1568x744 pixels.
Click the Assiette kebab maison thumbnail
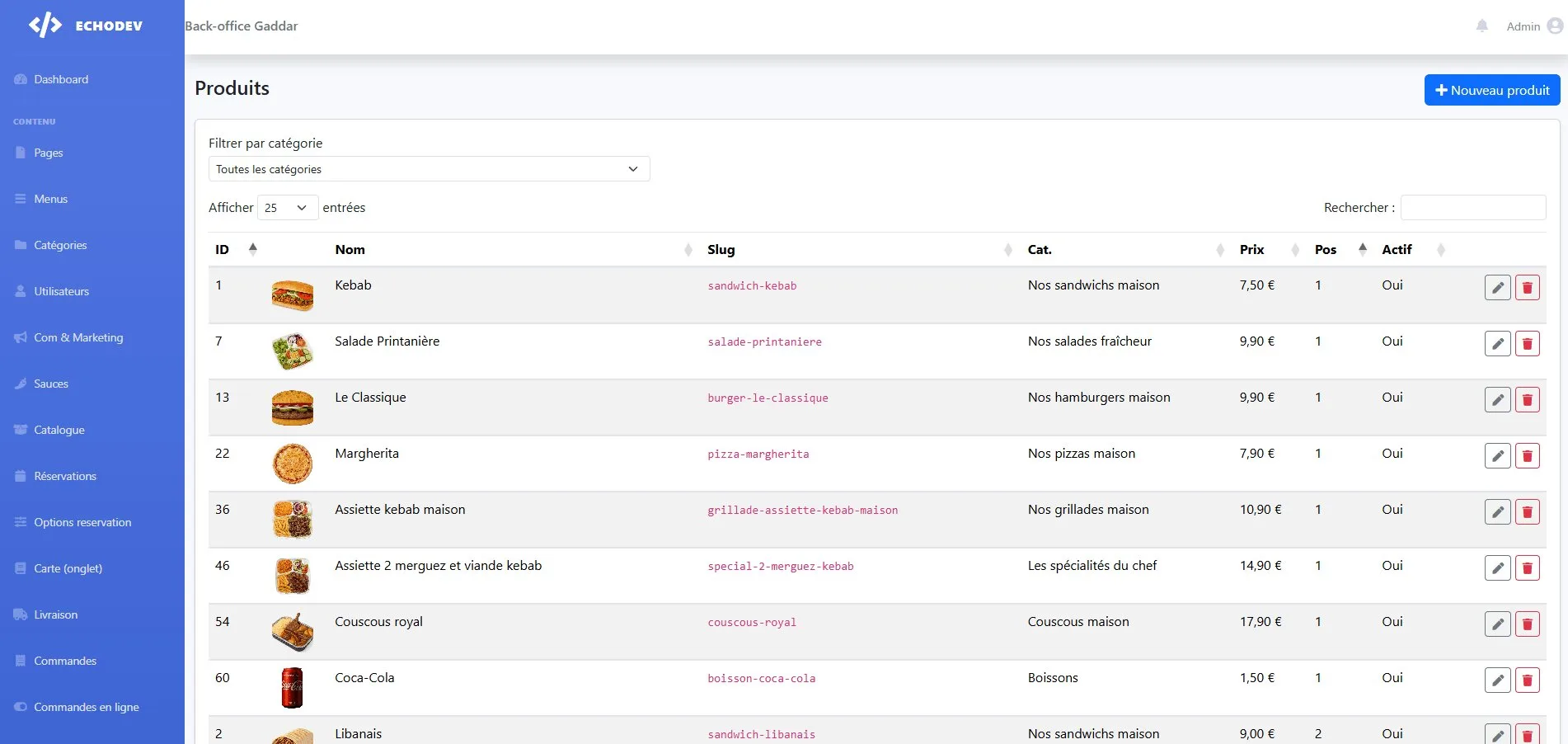(x=293, y=520)
